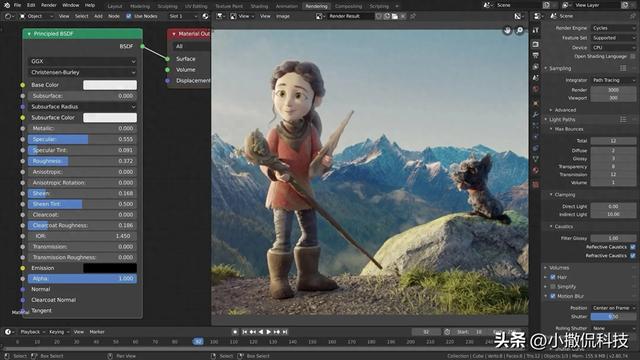The height and width of the screenshot is (360, 640).
Task: Open the Subsurface Radius dropdown
Action: (x=83, y=107)
